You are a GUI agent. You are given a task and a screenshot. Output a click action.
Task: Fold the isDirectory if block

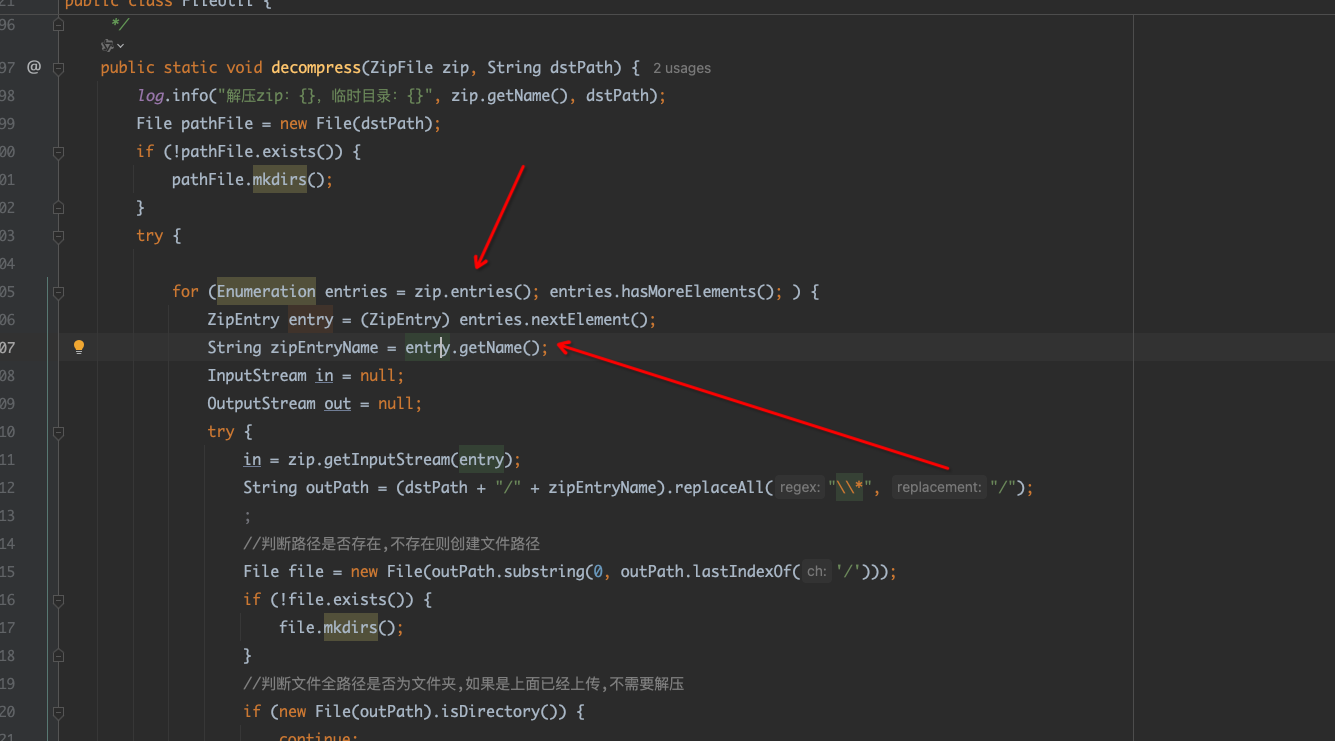tap(58, 712)
